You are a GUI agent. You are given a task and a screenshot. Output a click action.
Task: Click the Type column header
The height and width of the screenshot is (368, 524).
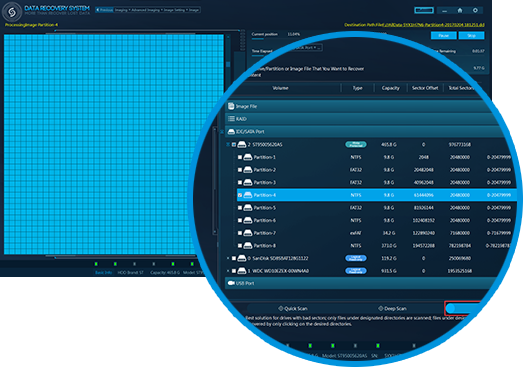click(357, 88)
